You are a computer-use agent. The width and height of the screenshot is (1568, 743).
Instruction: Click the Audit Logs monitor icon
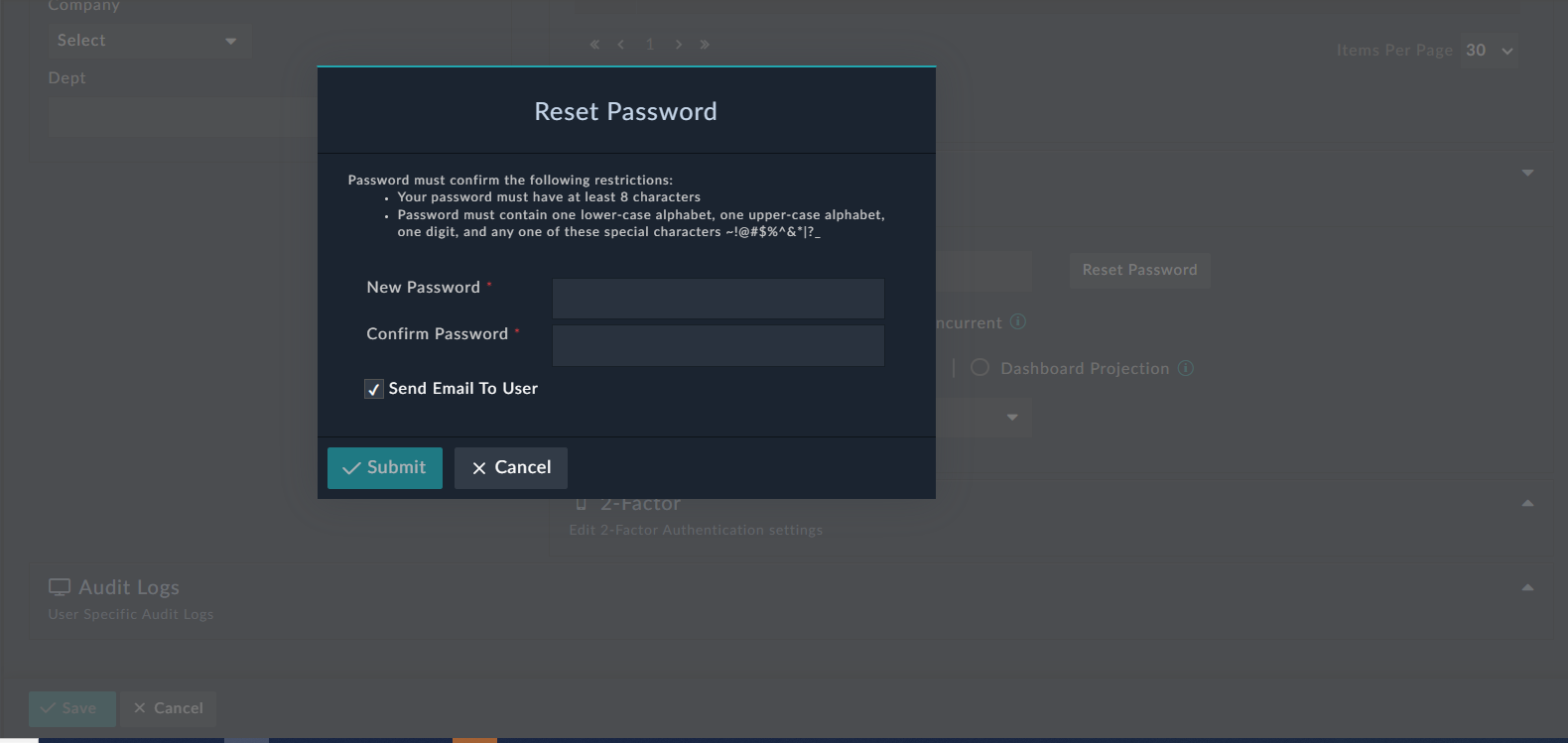[60, 587]
